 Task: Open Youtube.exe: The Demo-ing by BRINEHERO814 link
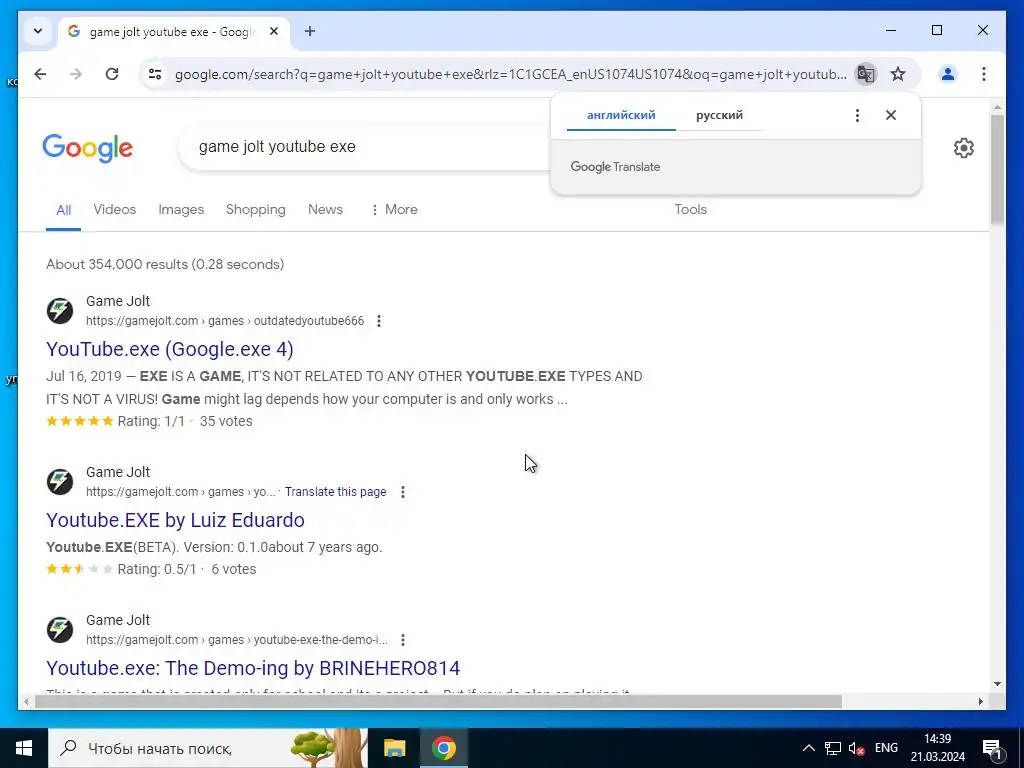click(x=253, y=668)
